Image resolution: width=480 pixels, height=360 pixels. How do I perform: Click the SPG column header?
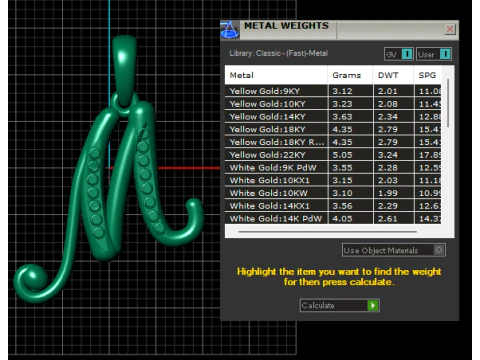point(428,75)
